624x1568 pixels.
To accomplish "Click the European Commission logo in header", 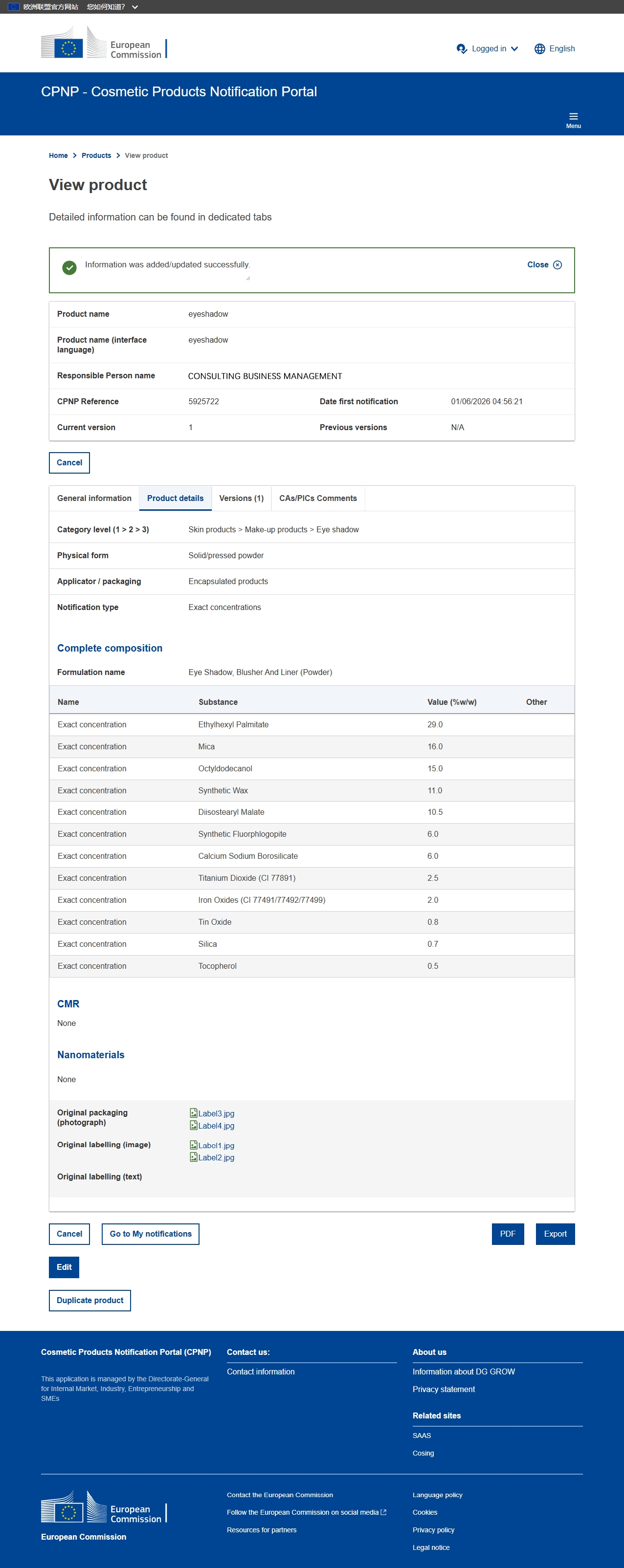I will click(104, 43).
